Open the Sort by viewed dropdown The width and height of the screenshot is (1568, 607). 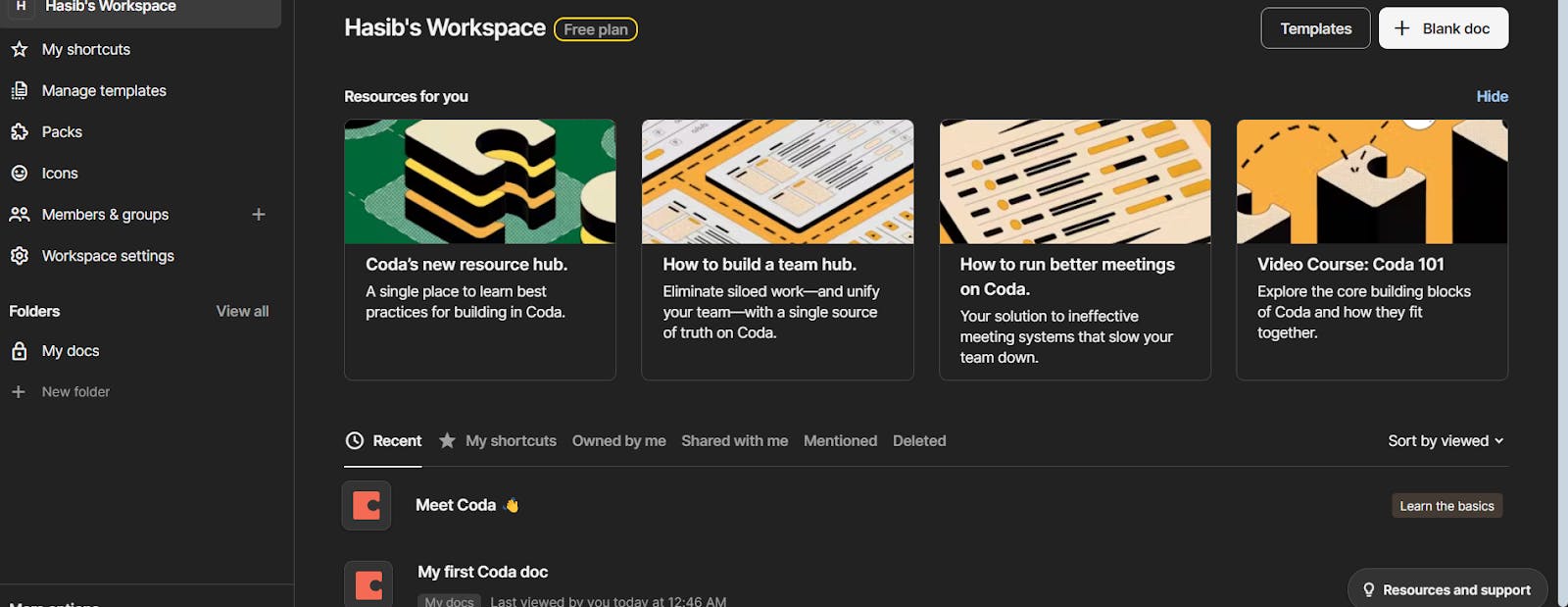pyautogui.click(x=1445, y=441)
